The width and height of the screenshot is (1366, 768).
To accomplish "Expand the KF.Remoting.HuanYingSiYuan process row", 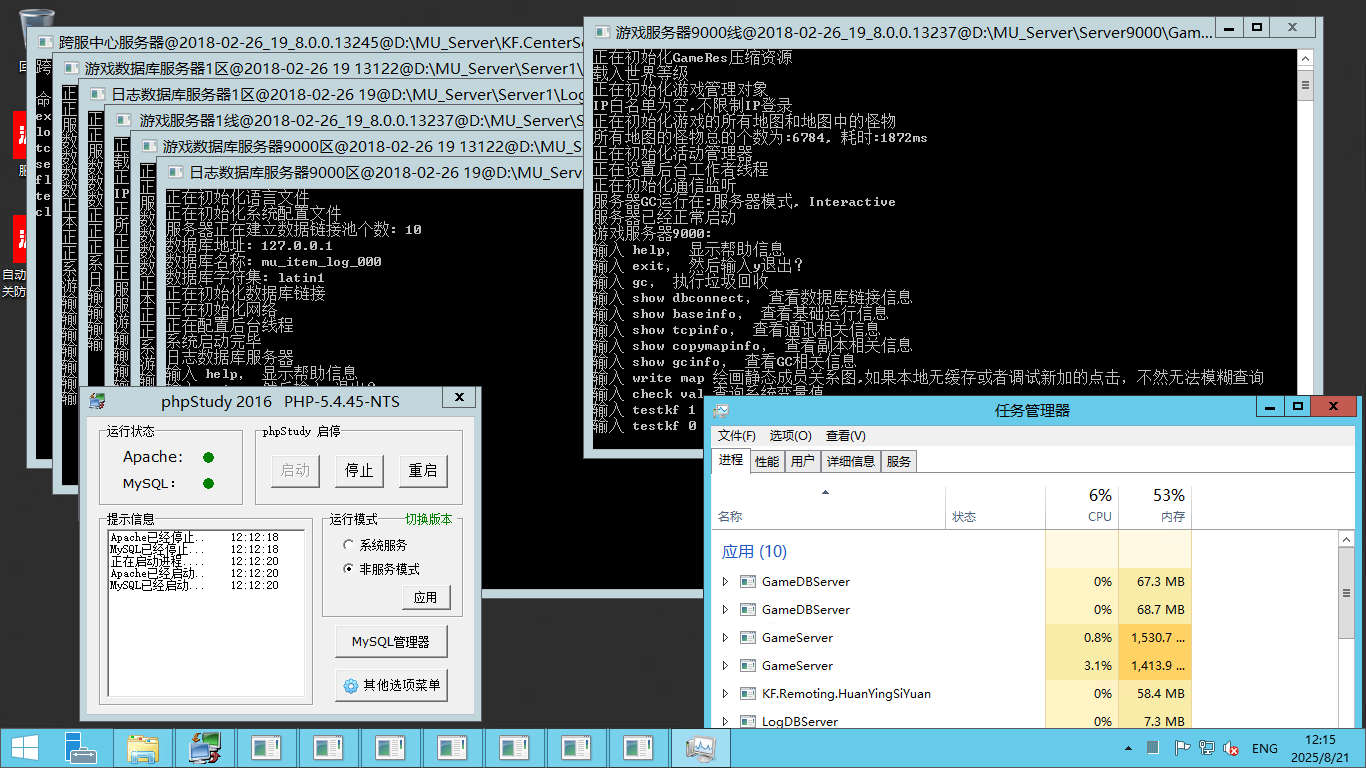I will coord(725,693).
